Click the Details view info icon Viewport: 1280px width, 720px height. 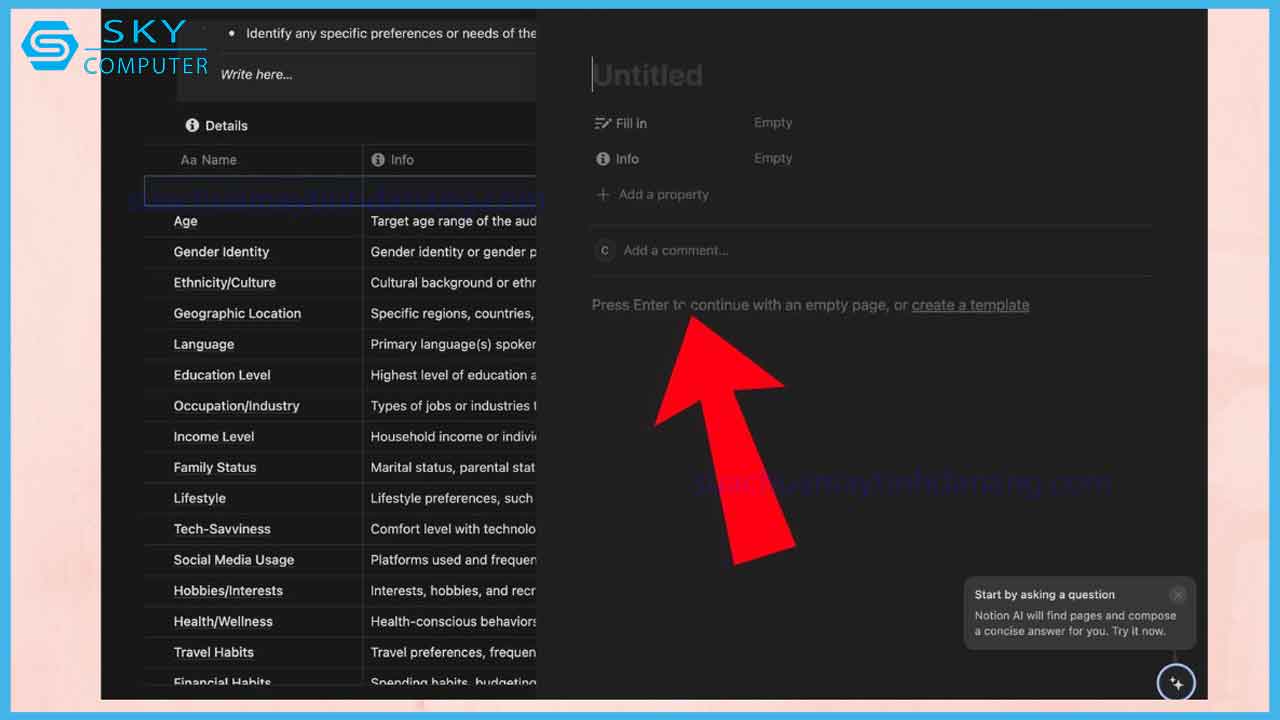click(192, 126)
